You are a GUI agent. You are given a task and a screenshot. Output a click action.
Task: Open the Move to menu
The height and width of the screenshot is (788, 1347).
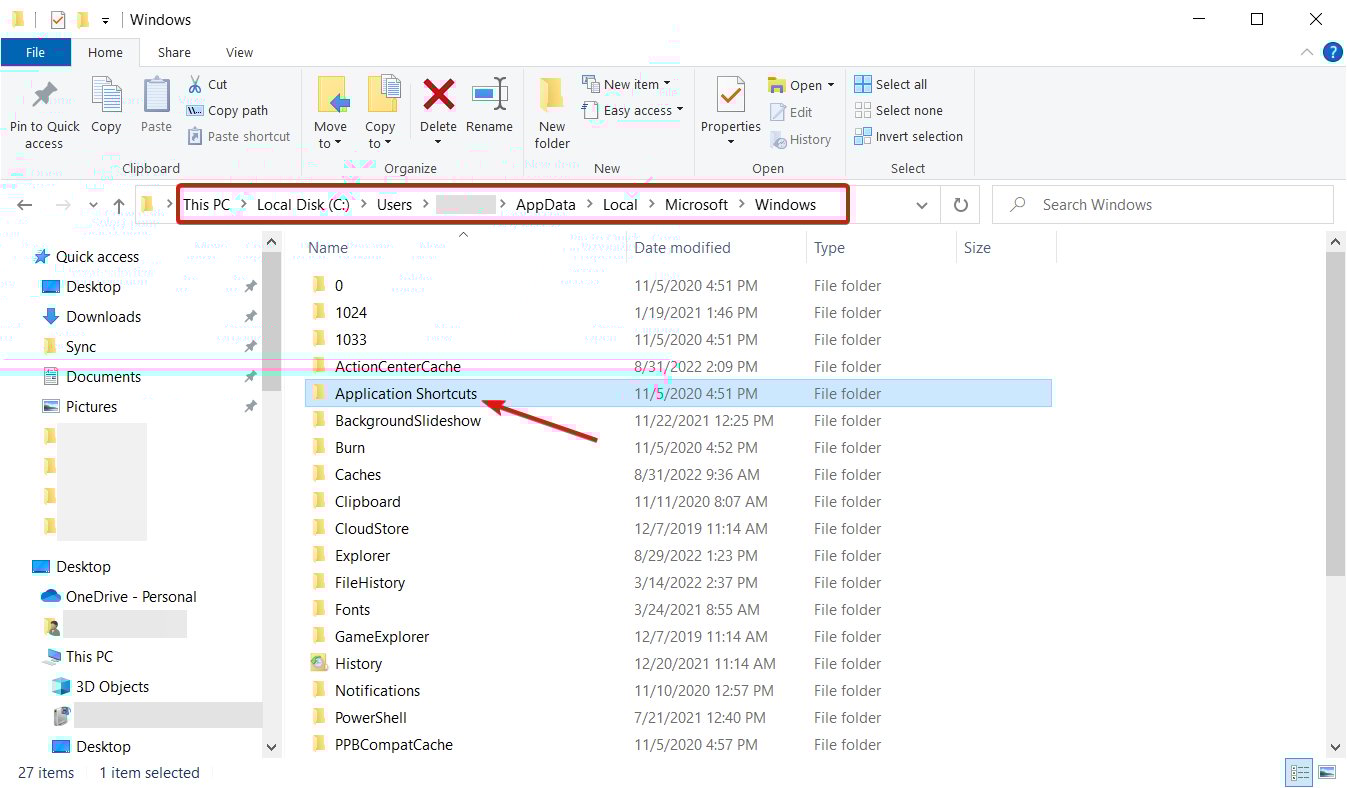coord(330,113)
